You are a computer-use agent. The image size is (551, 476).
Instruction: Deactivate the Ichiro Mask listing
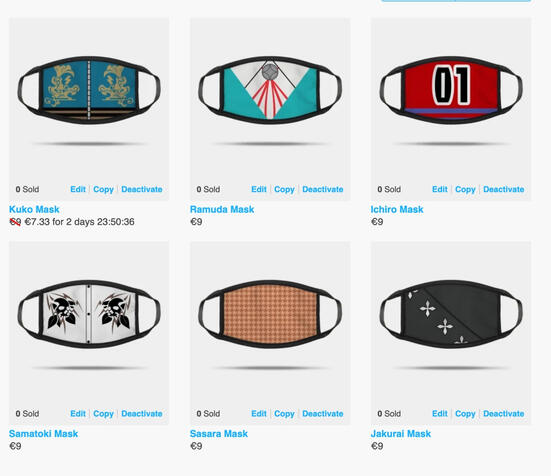pyautogui.click(x=504, y=189)
